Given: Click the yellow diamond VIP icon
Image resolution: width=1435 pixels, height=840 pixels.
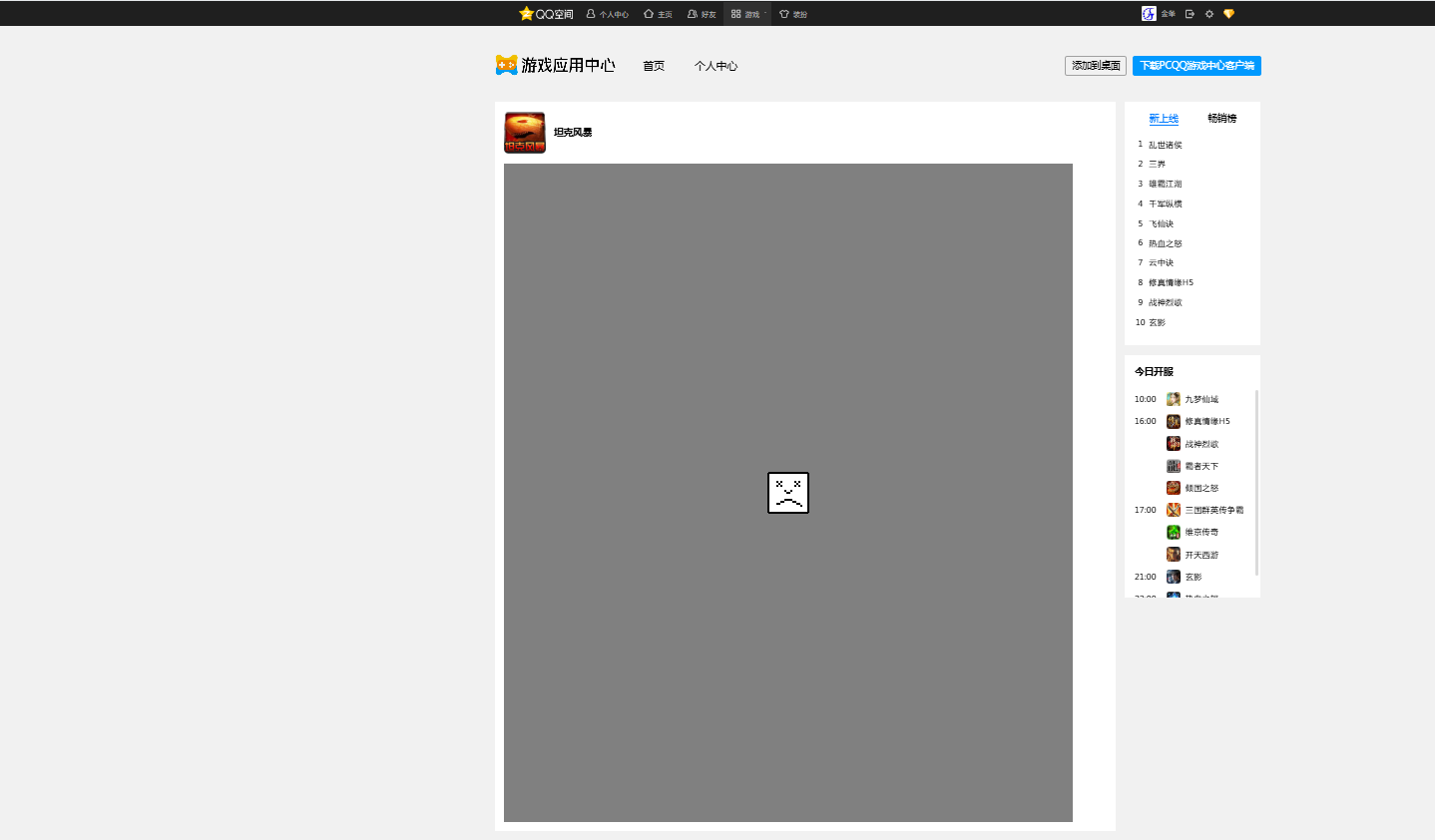Looking at the screenshot, I should coord(1228,14).
